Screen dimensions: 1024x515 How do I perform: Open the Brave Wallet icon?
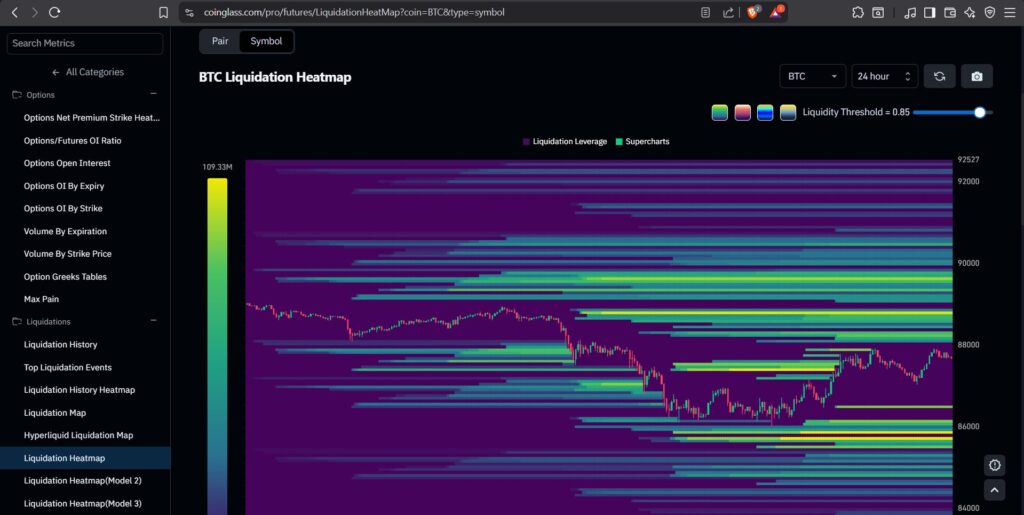coord(949,12)
